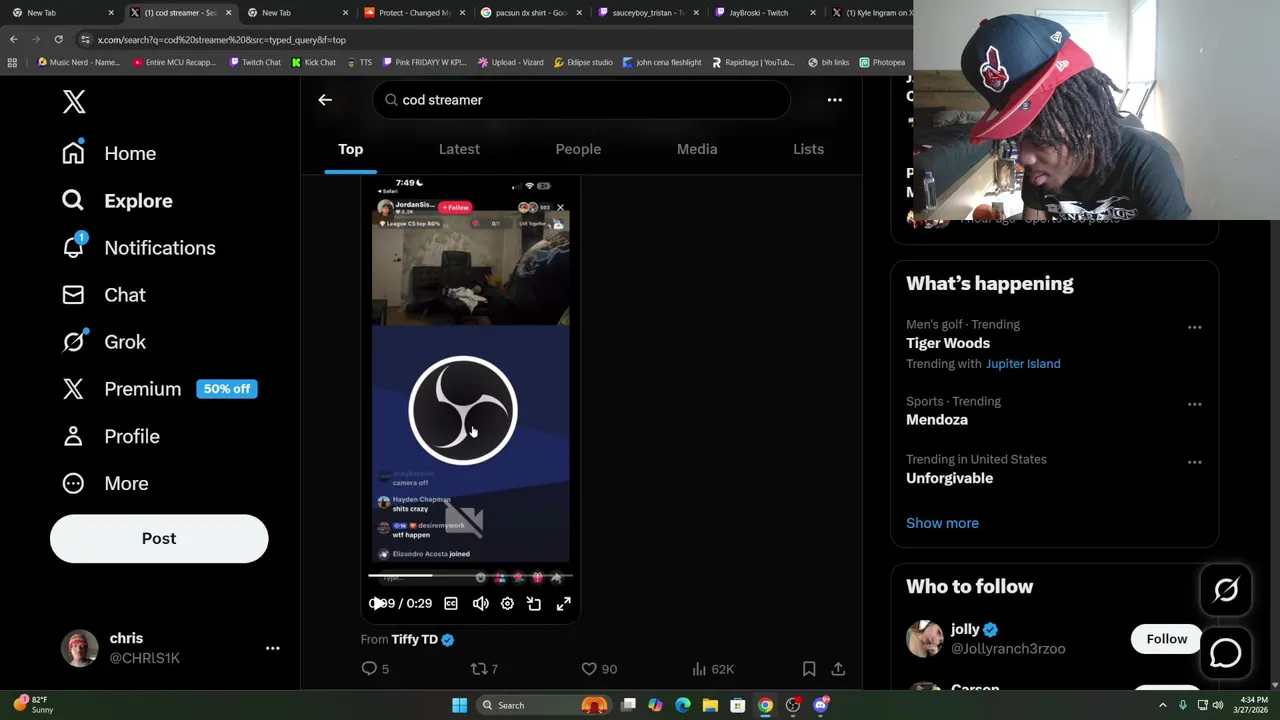The image size is (1280, 720).
Task: Open the Windows Start menu
Action: tap(459, 705)
